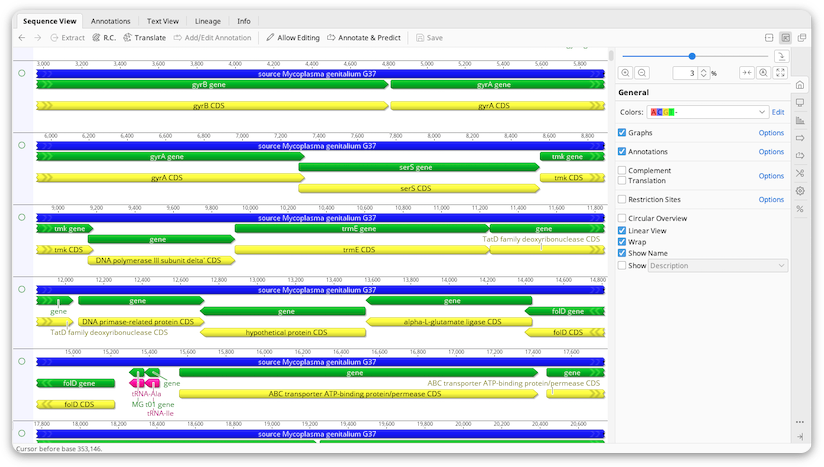The height and width of the screenshot is (467, 824).
Task: Click Options link next to Annotations
Action: (x=771, y=152)
